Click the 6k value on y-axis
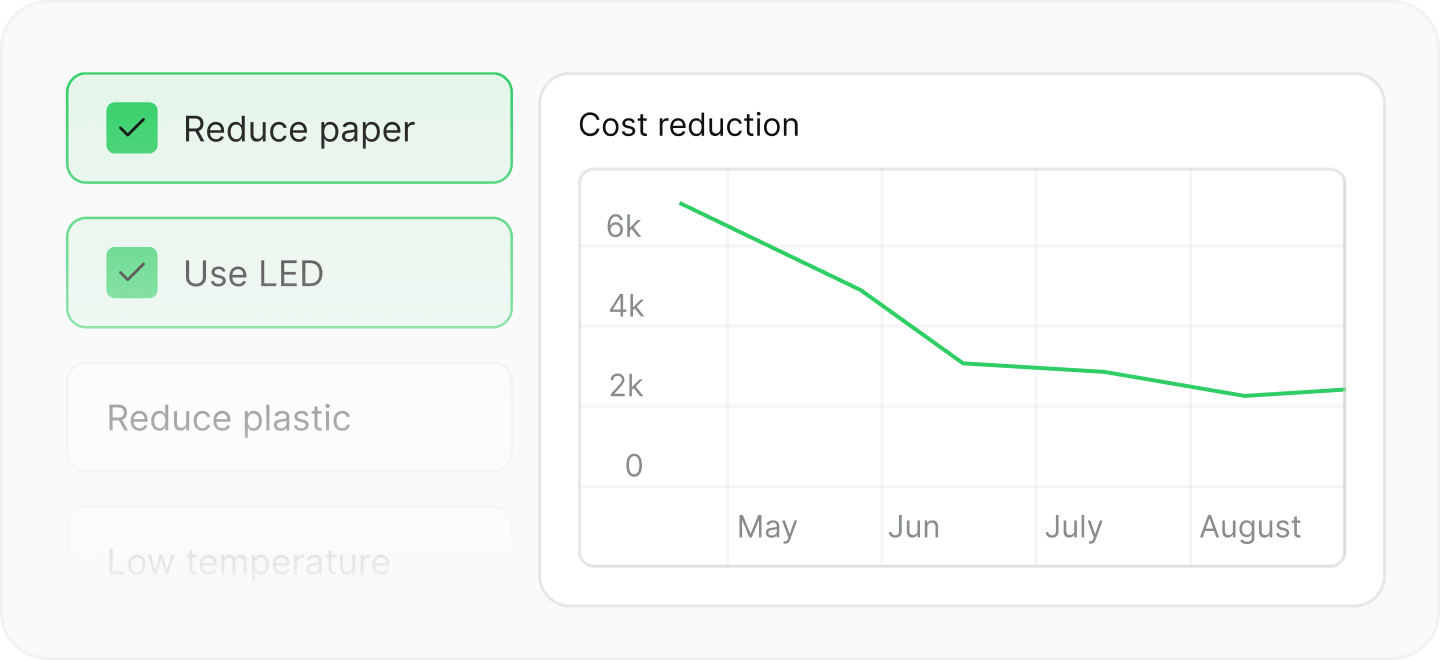Image resolution: width=1440 pixels, height=660 pixels. coord(624,227)
